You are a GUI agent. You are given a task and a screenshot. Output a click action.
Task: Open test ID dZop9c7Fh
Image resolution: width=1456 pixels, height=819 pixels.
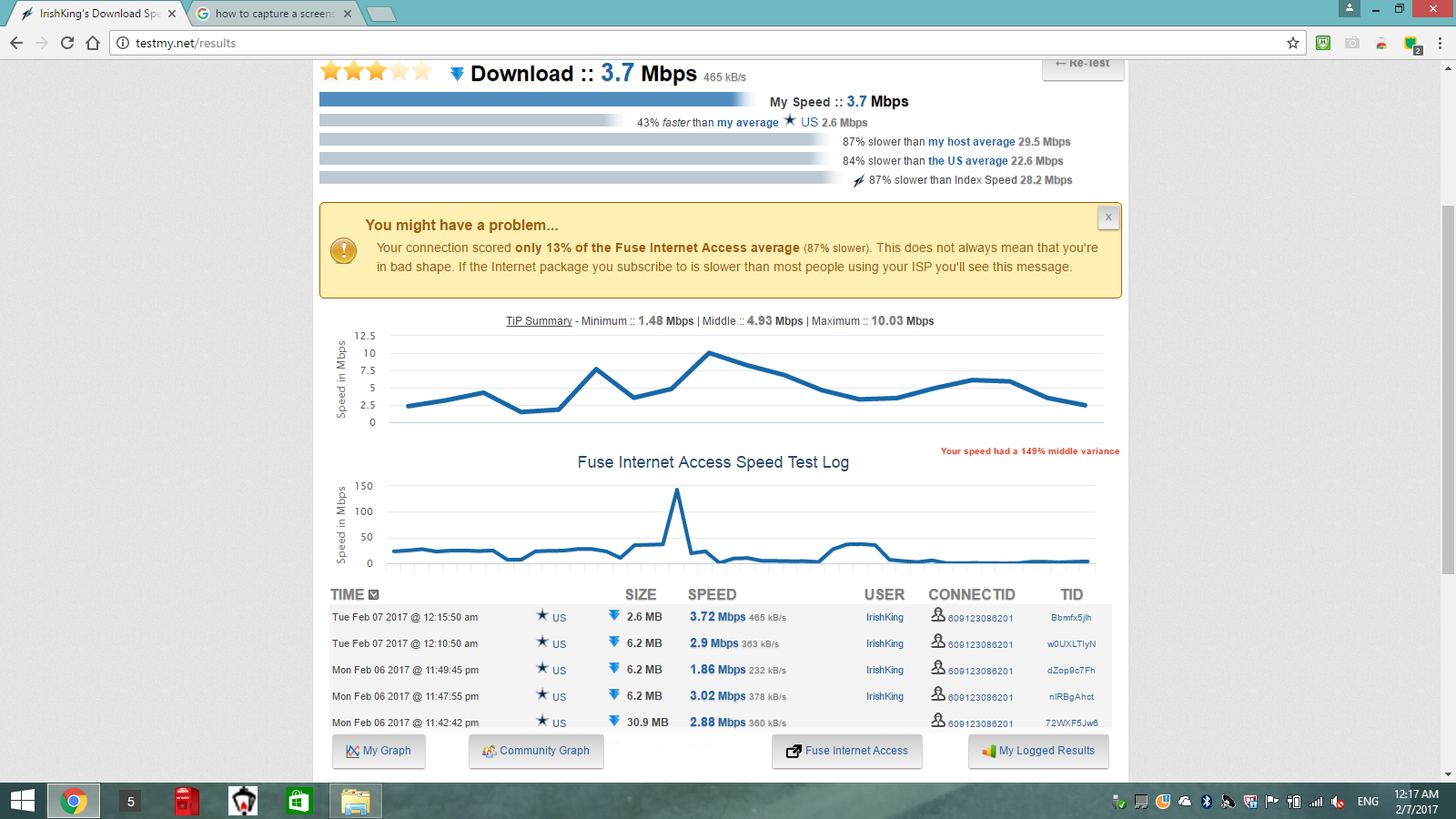tap(1071, 671)
